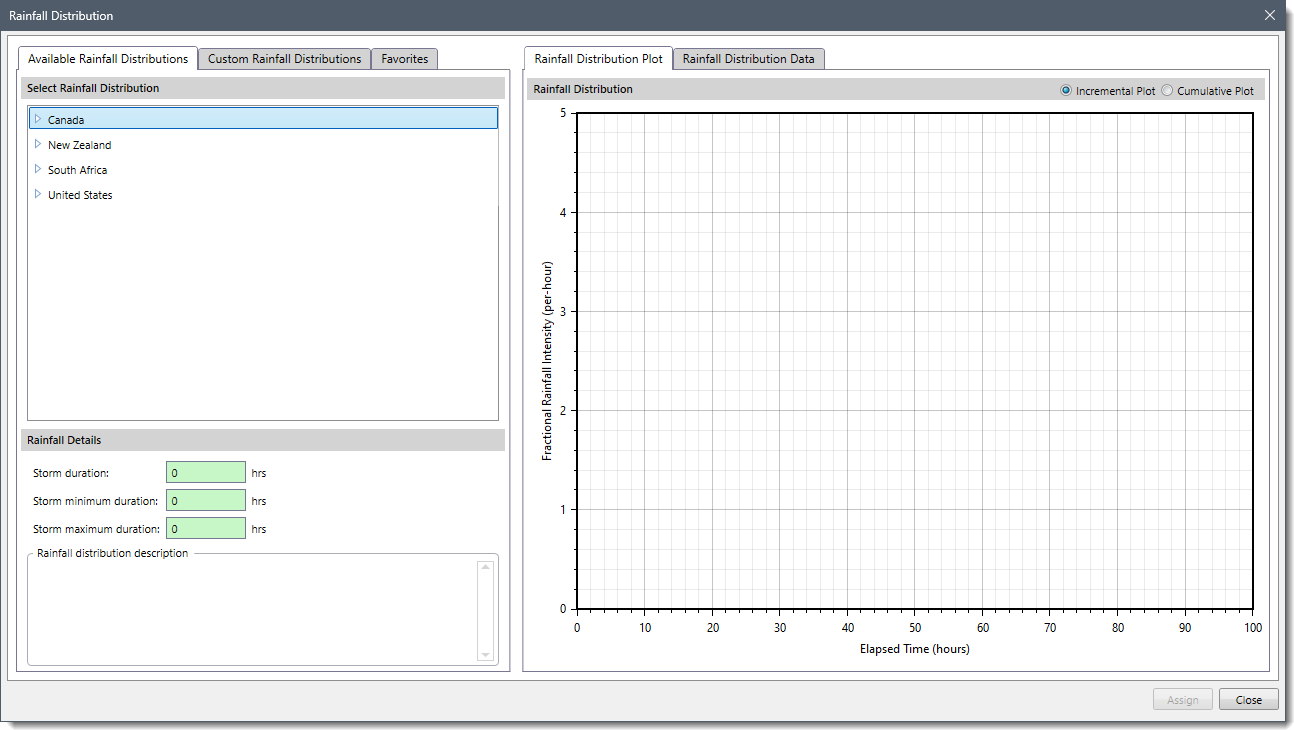Open the Custom Rainfall Distributions tab
The width and height of the screenshot is (1294, 730).
[284, 59]
